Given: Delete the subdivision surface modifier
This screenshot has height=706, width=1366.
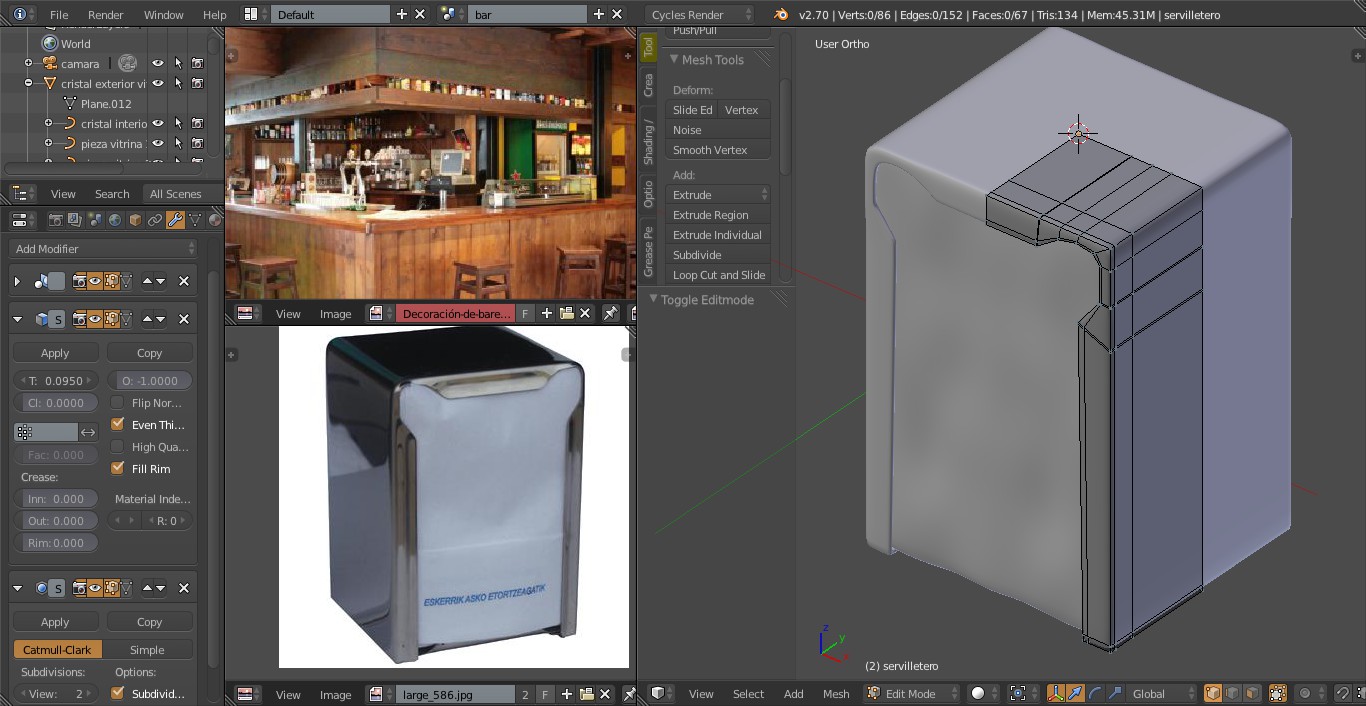Looking at the screenshot, I should click(184, 588).
